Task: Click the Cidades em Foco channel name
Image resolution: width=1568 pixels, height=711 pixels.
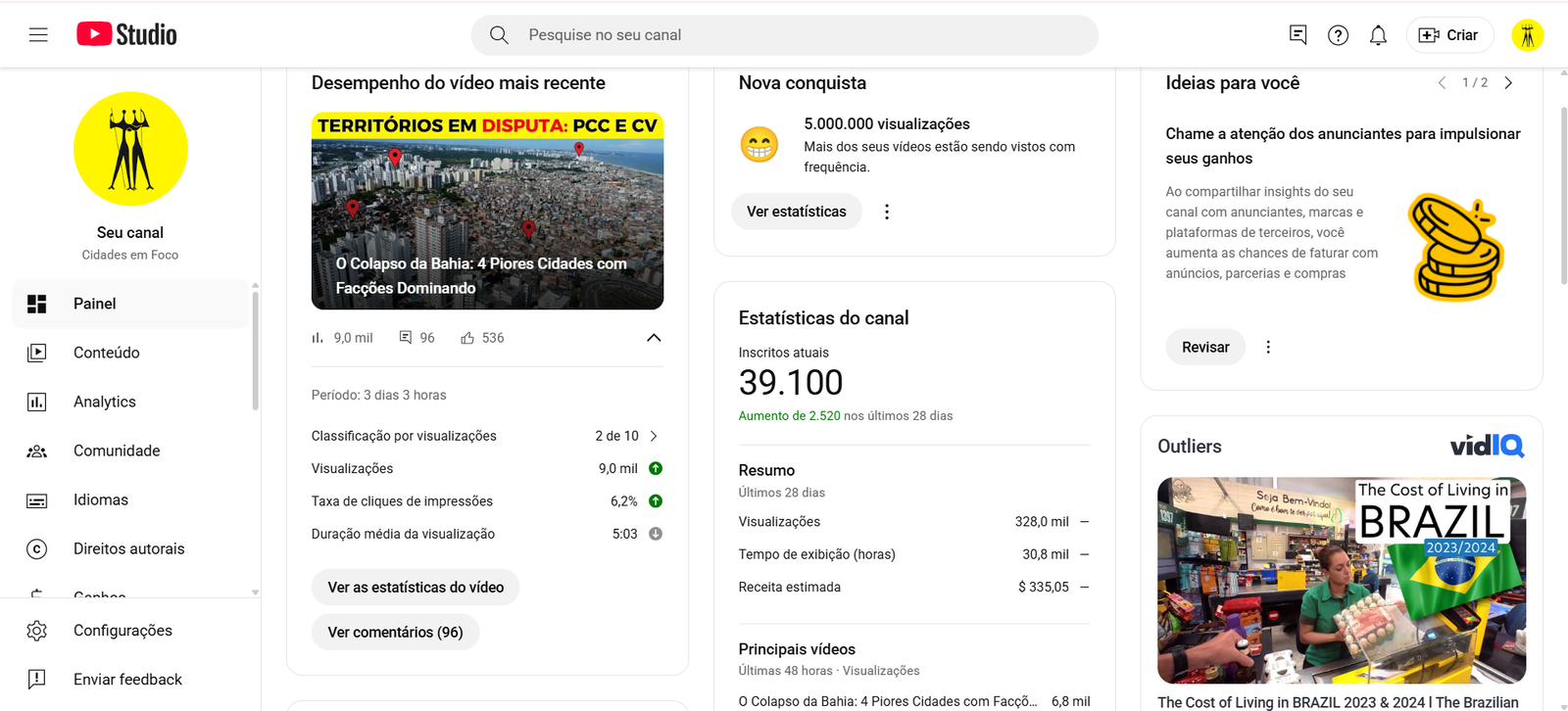Action: point(130,255)
